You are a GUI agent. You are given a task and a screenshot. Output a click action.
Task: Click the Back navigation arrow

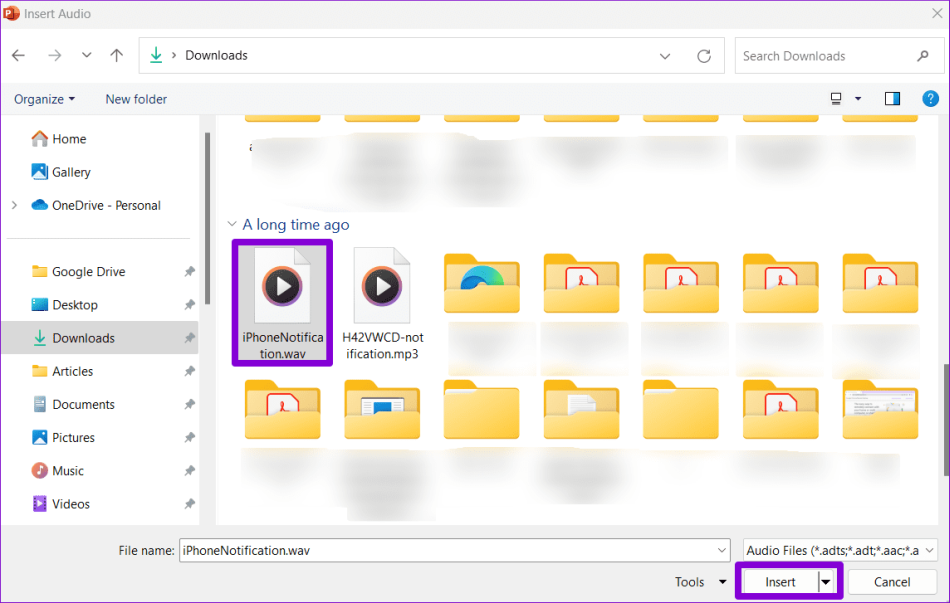[x=18, y=55]
